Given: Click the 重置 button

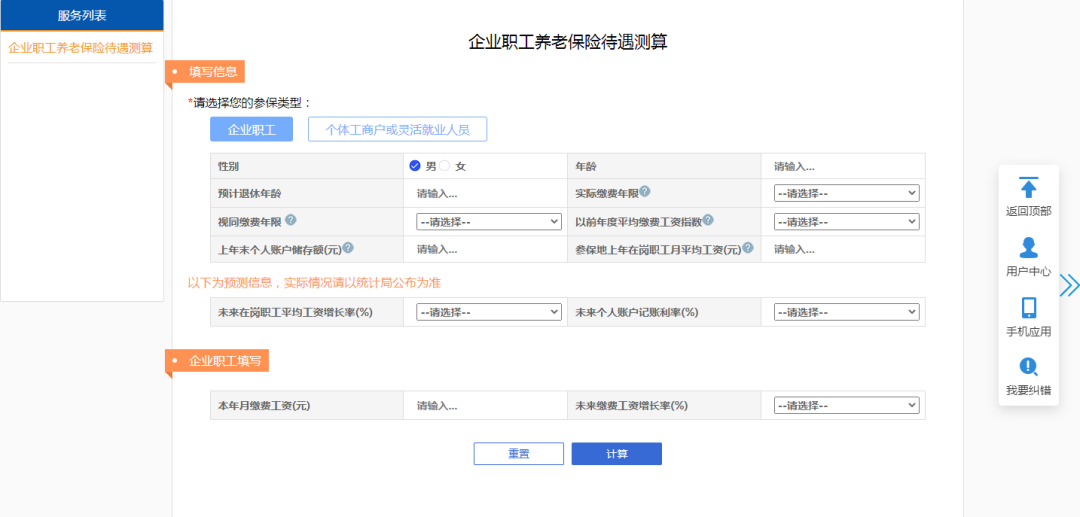Looking at the screenshot, I should tap(518, 454).
